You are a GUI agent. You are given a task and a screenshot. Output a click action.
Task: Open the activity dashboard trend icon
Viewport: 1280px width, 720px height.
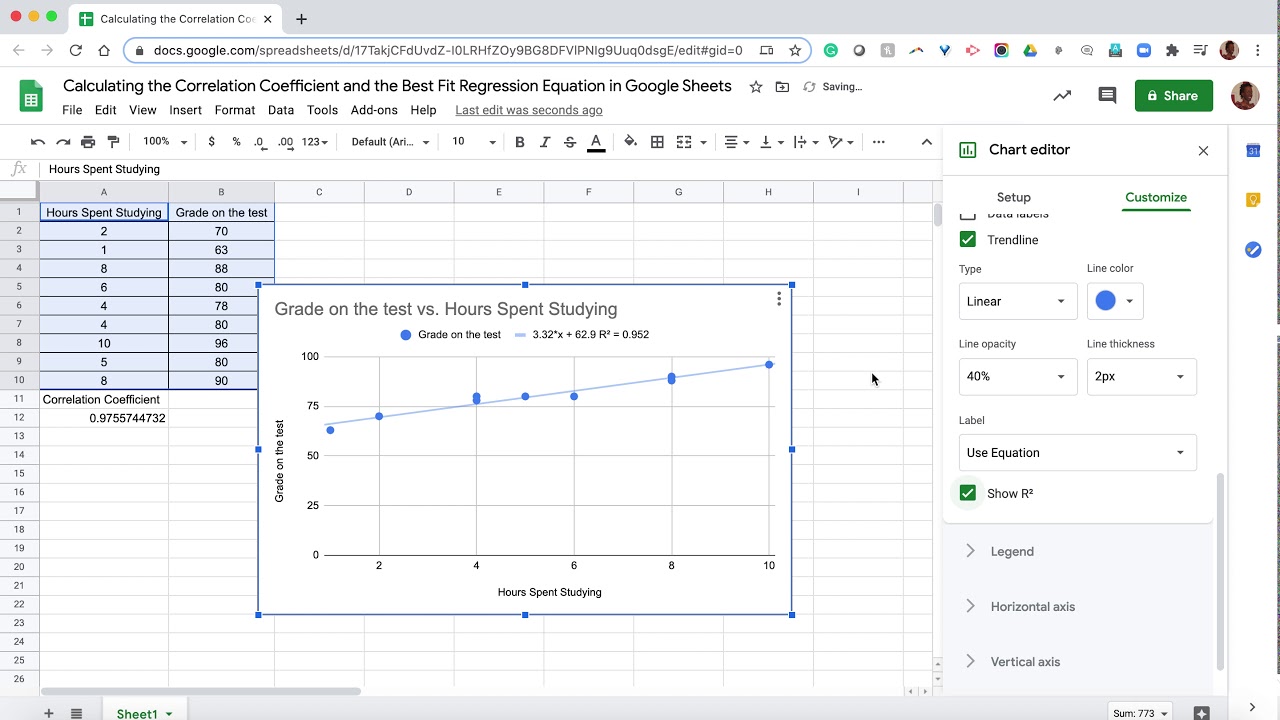(1062, 96)
